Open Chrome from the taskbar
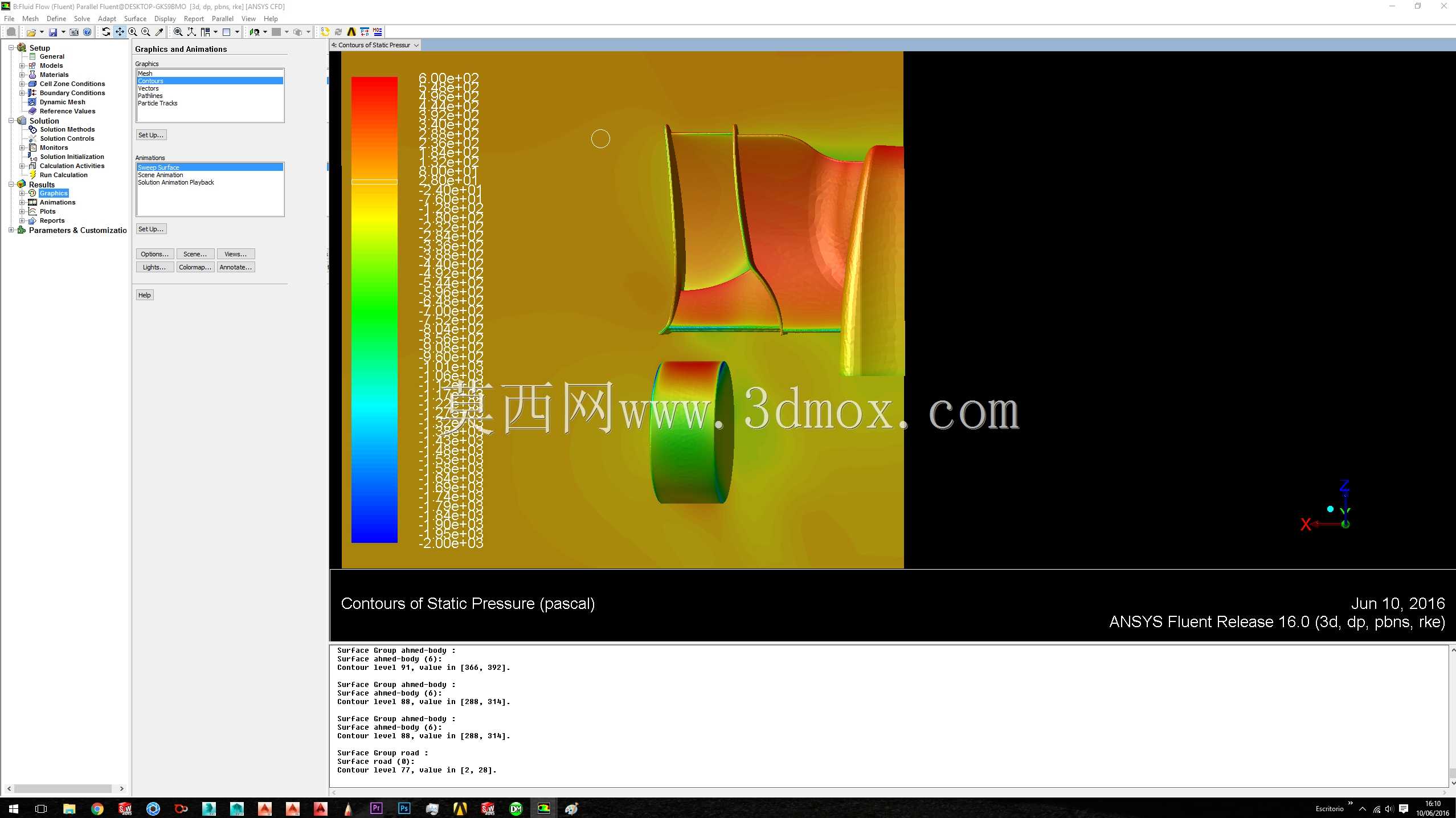Screen dimensions: 1456x818 [97, 808]
